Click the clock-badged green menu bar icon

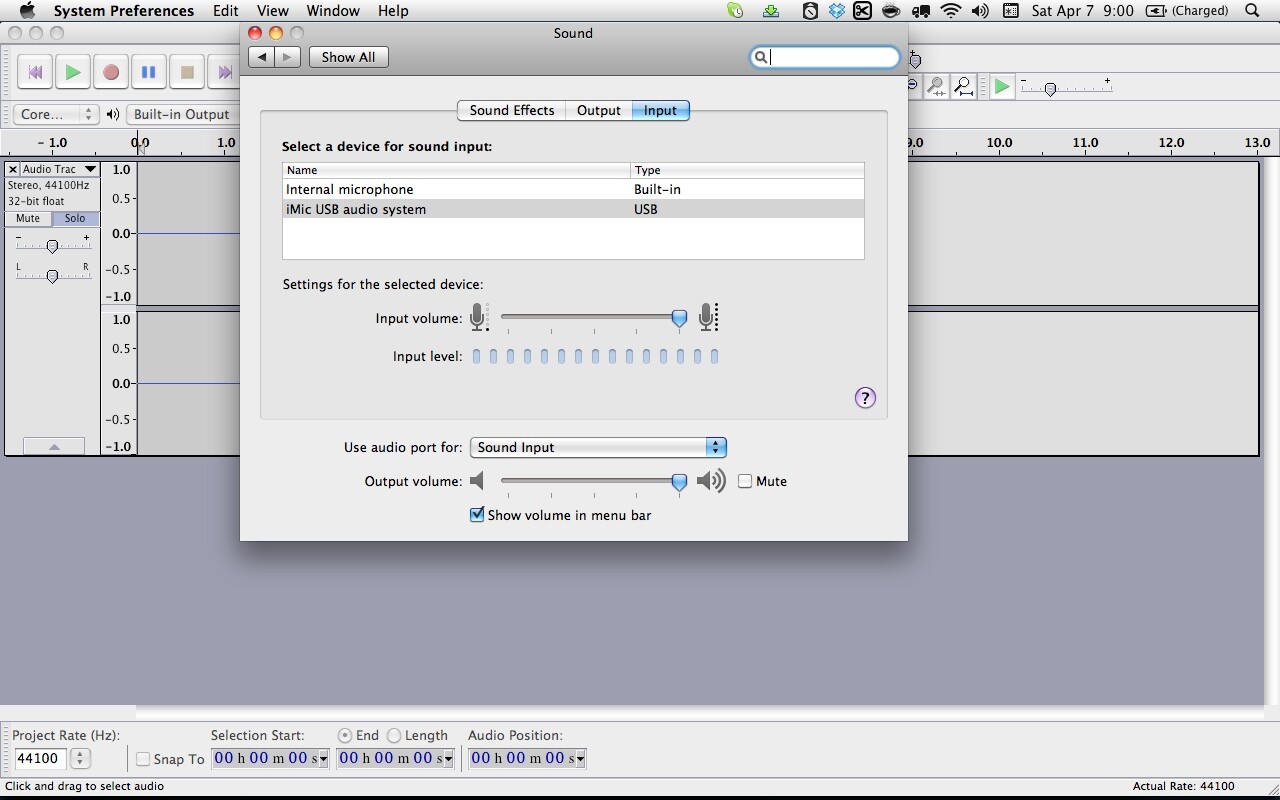[736, 11]
